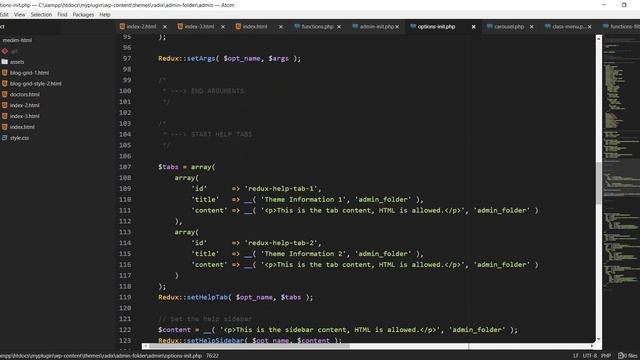Open doctors.html from the tree
Image resolution: width=640 pixels, height=360 pixels.
24,94
